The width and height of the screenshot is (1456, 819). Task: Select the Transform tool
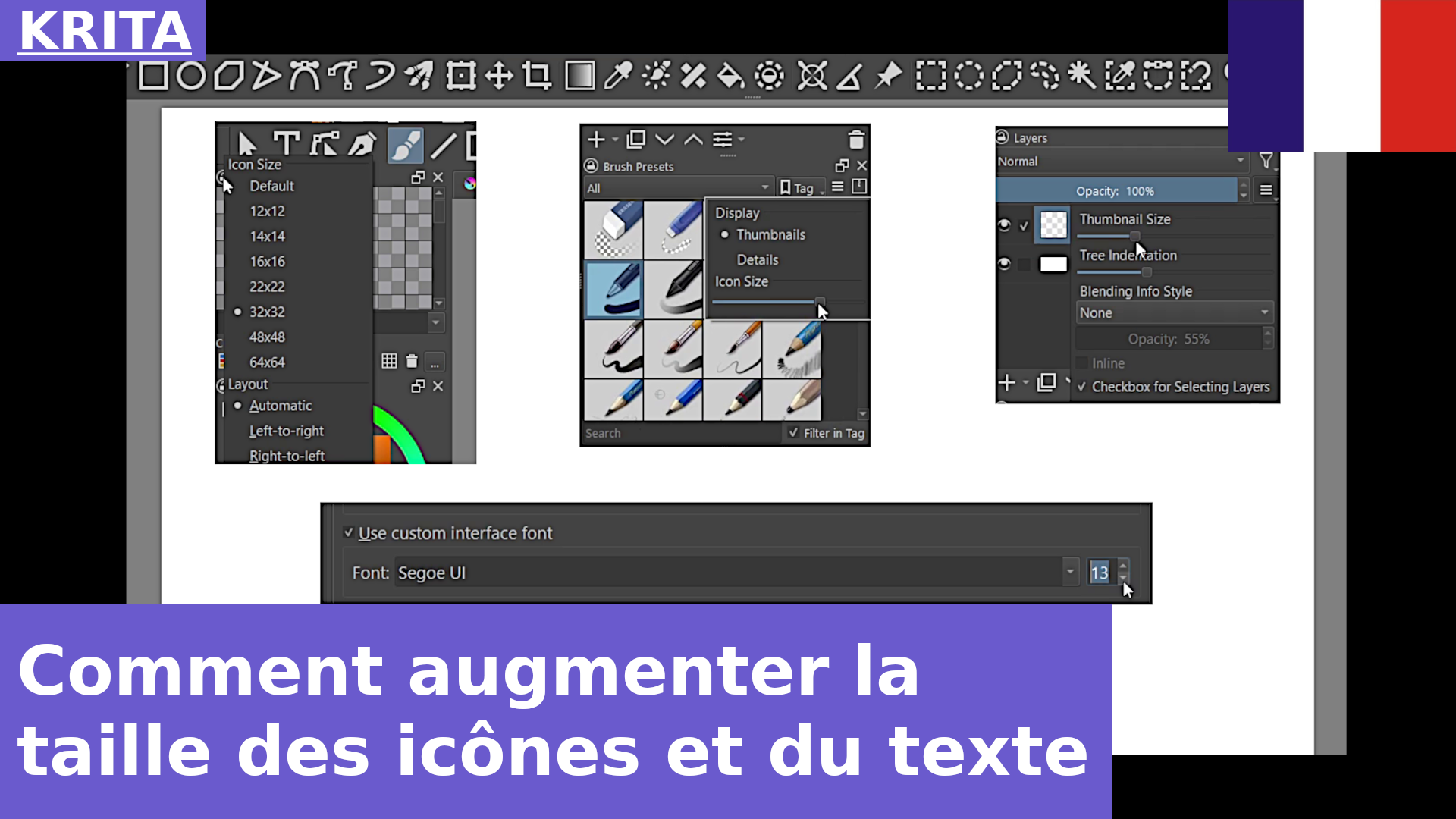pos(461,76)
